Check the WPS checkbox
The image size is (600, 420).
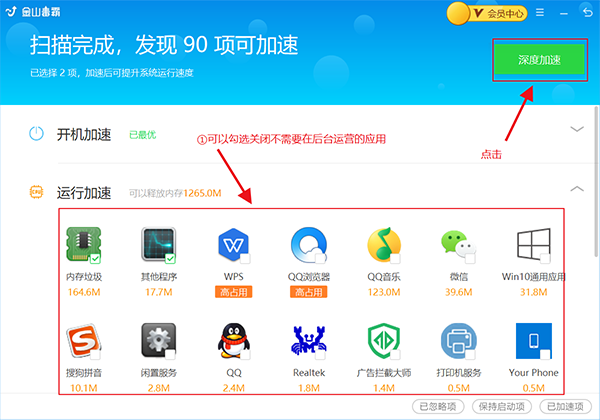coord(245,259)
